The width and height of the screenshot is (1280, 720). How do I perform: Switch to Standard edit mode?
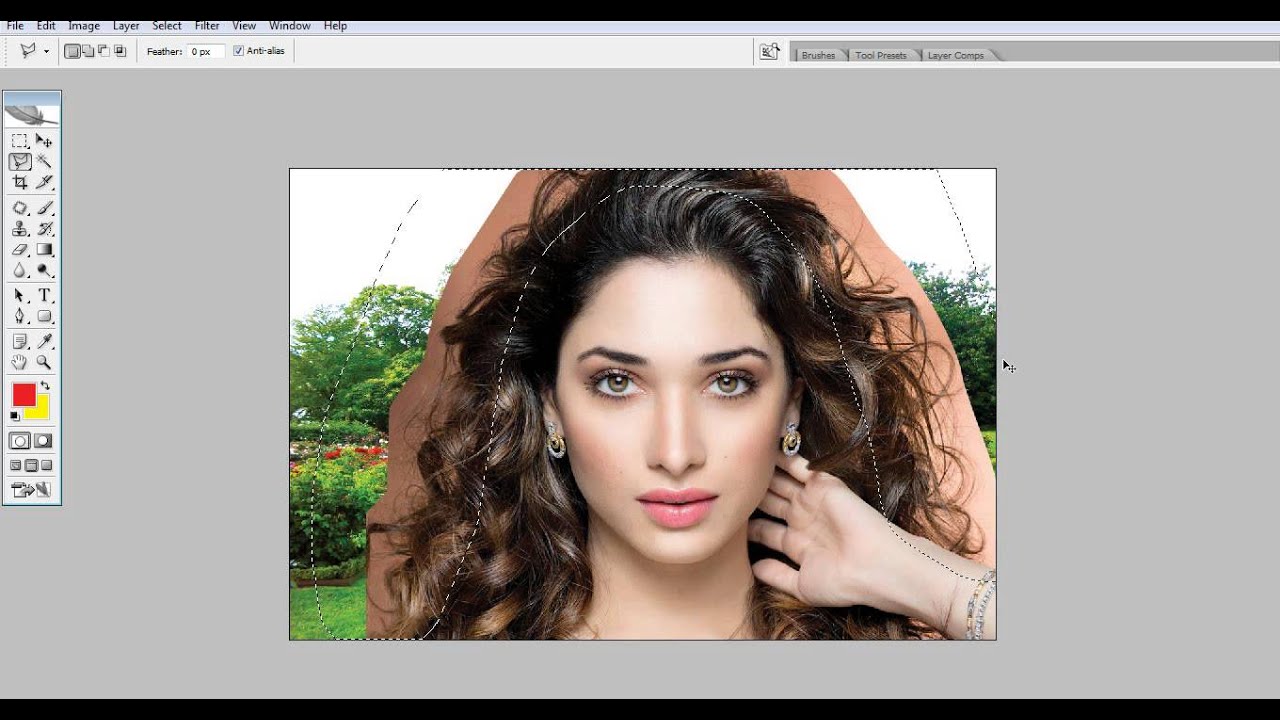20,441
